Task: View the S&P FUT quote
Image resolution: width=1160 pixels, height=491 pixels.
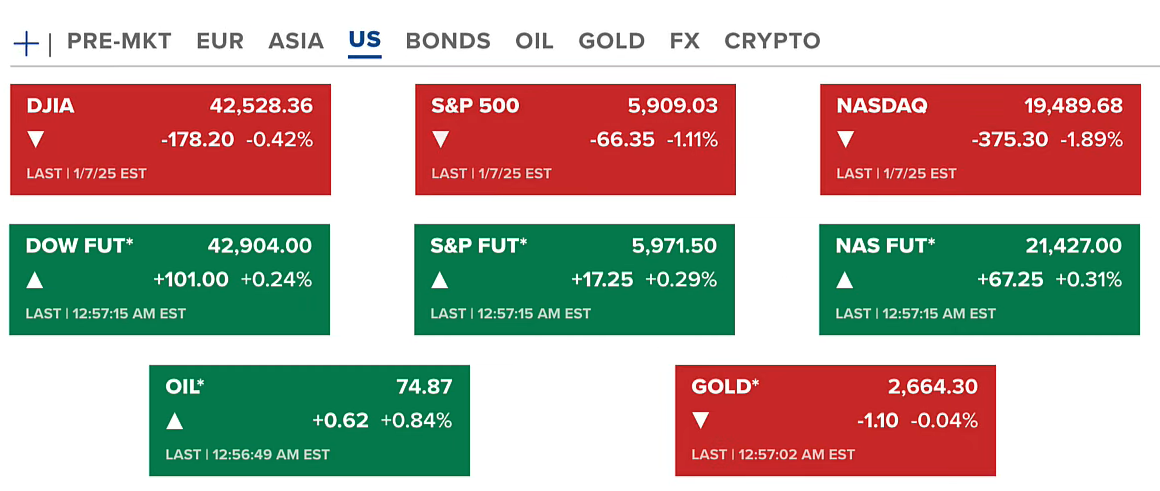Action: 479,246
